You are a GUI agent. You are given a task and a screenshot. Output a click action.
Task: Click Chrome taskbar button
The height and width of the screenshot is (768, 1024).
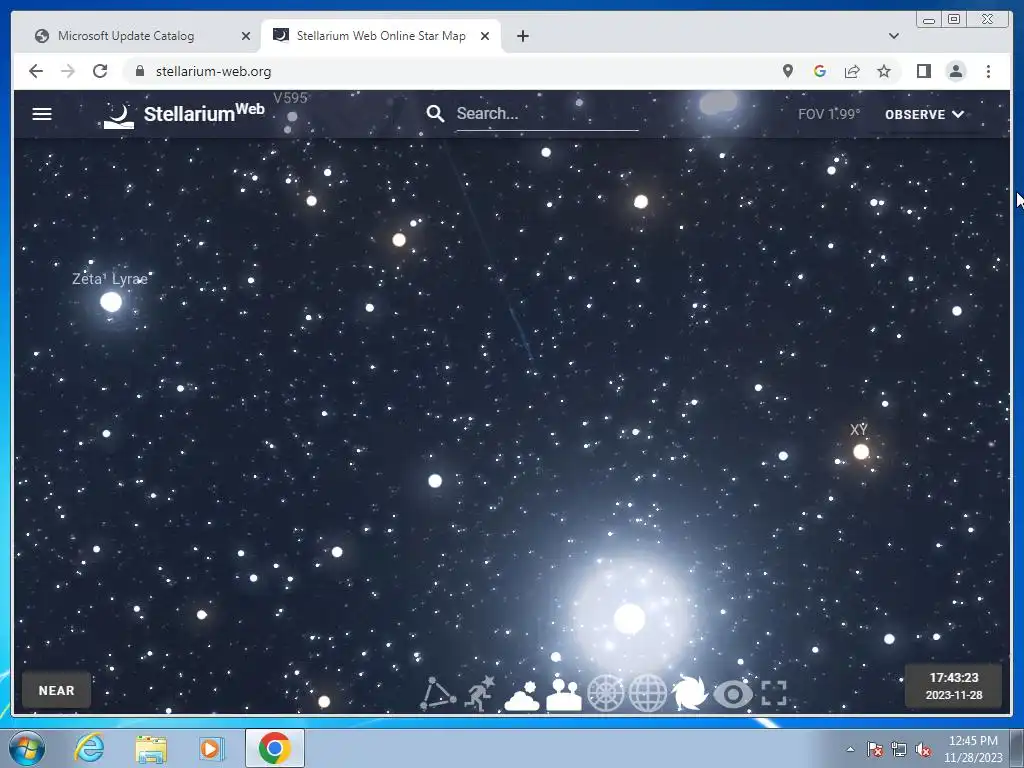click(x=275, y=748)
